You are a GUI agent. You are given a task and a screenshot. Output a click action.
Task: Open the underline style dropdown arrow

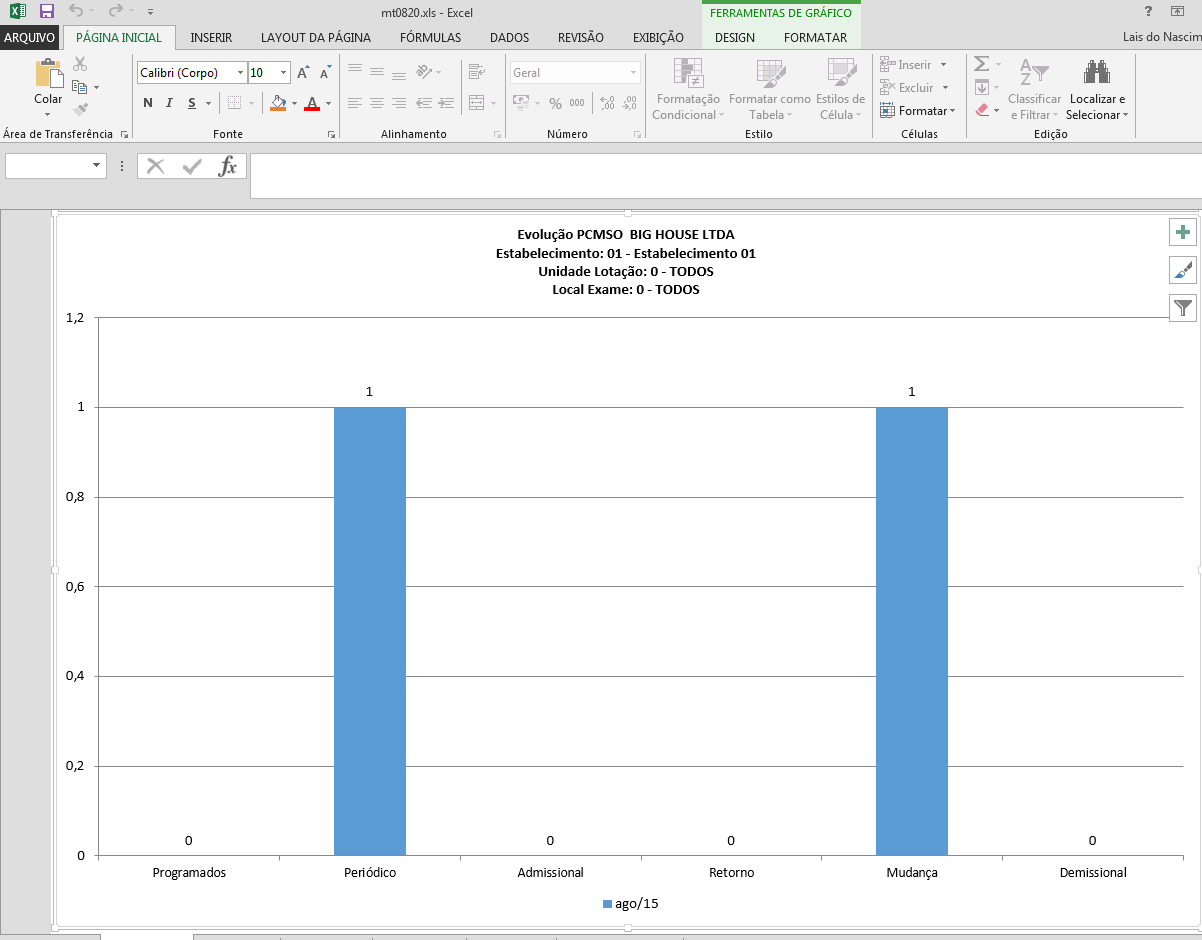208,103
